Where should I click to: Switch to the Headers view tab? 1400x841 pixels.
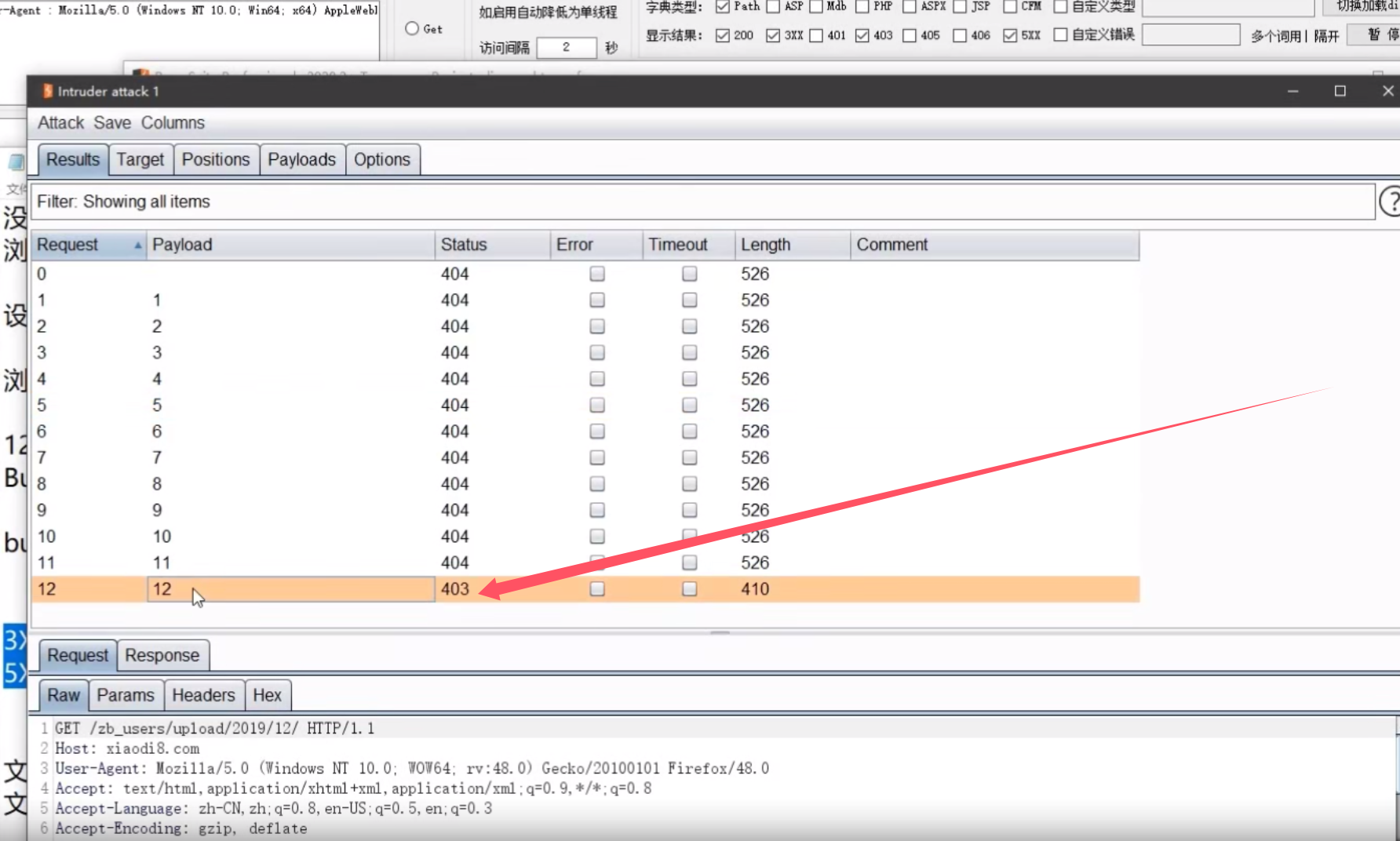[203, 695]
